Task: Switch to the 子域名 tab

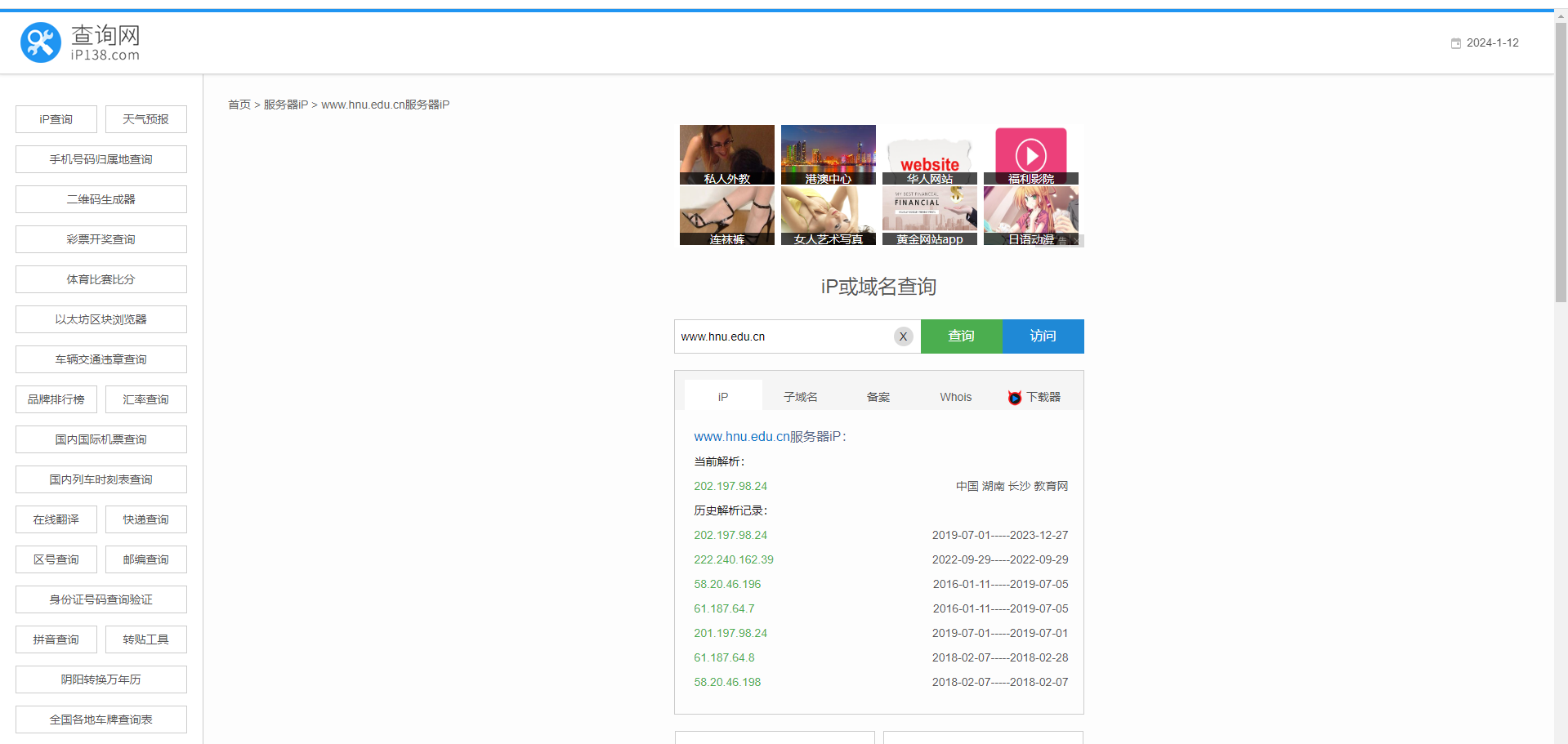Action: [x=800, y=397]
